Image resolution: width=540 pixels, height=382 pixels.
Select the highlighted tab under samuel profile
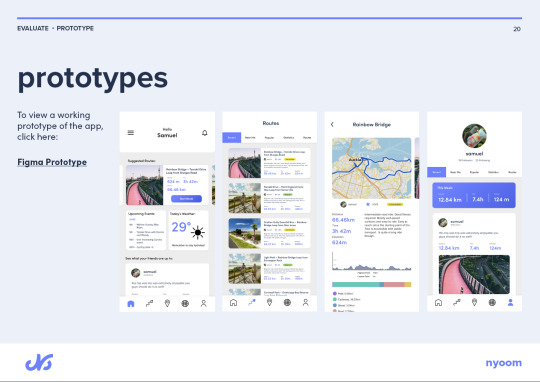tap(437, 172)
